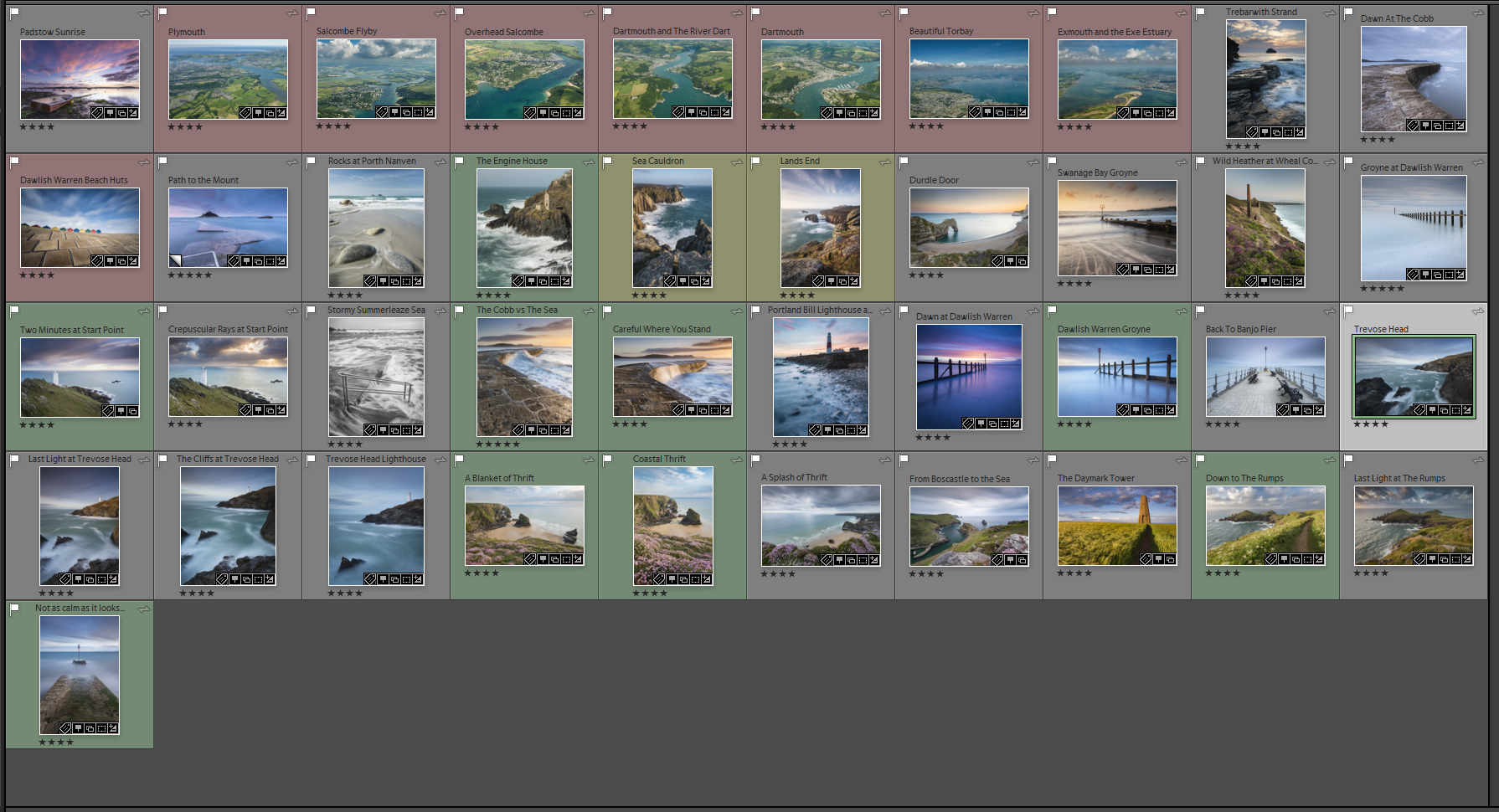1499x812 pixels.
Task: Open keyword badge on Durdle Door thumbnail
Action: (x=997, y=261)
